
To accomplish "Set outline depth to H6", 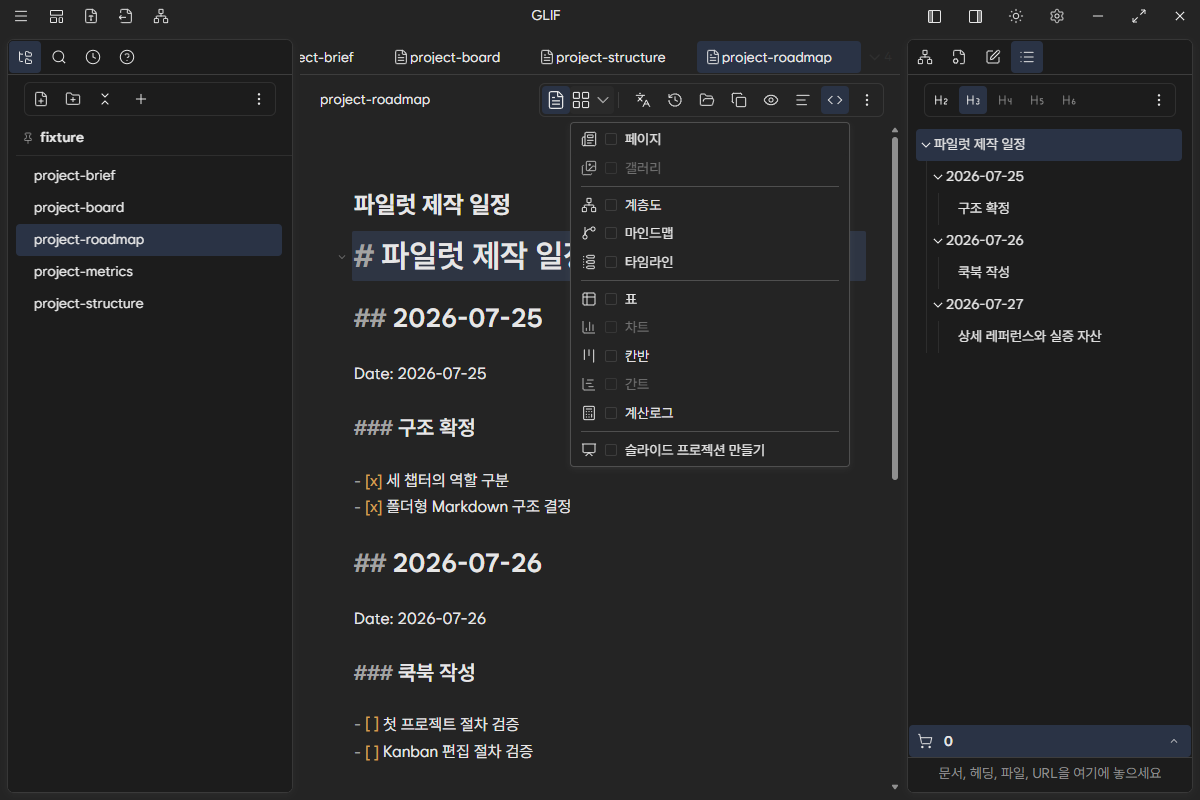I will coord(1069,100).
